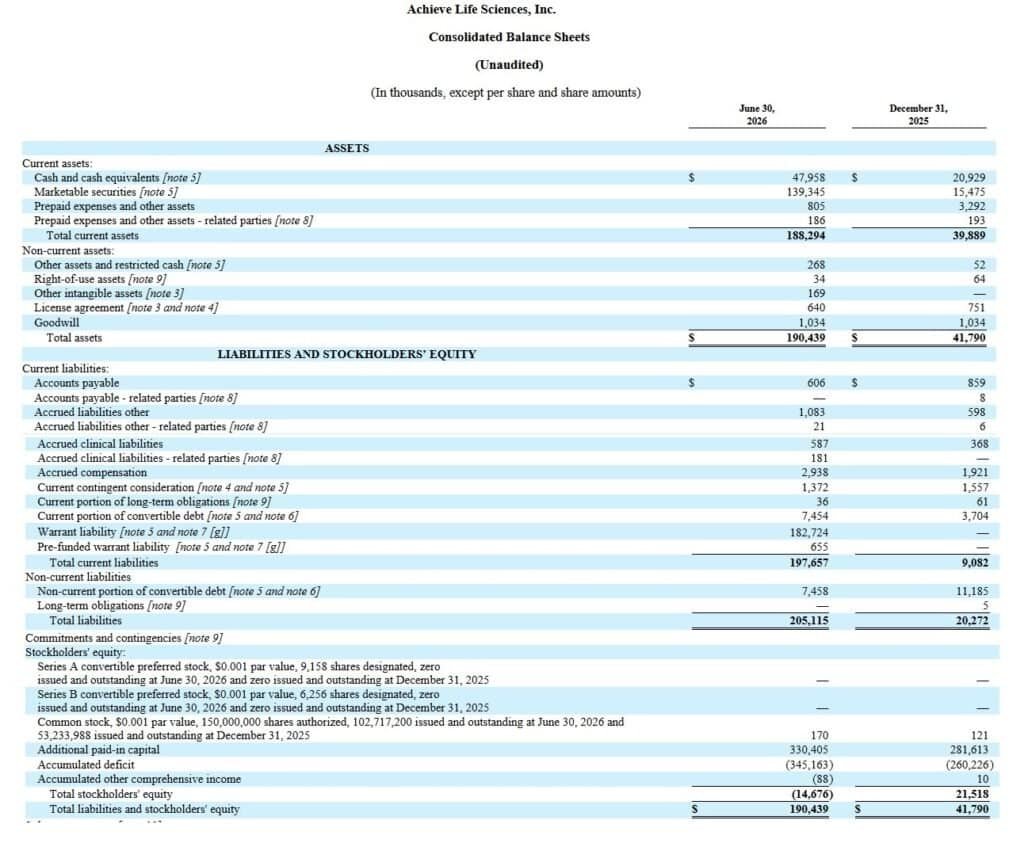Select 'Right-of-use assets' row label
Screen dimensions: 1024x843
coord(100,279)
